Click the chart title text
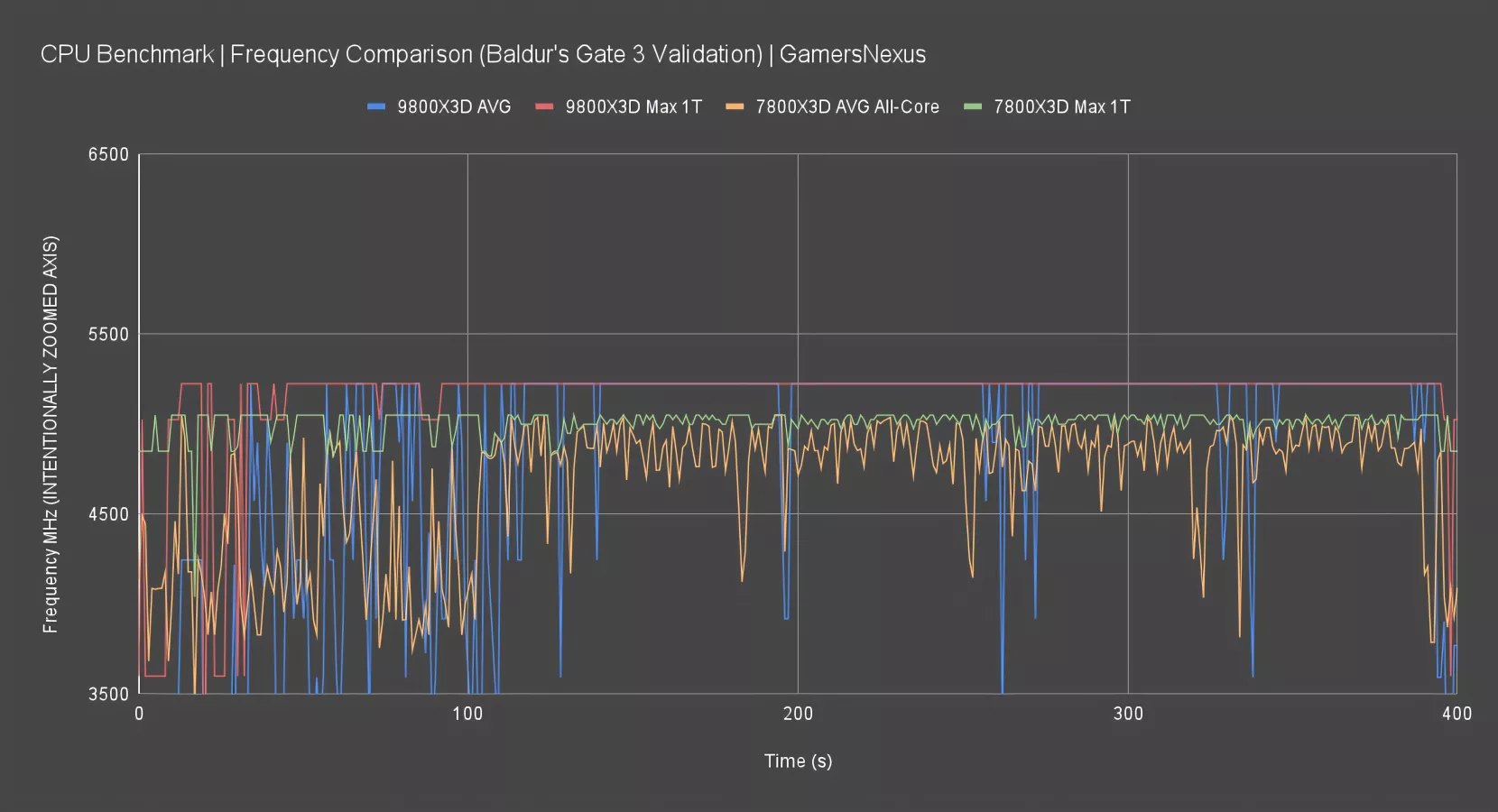This screenshot has height=812, width=1498. pos(483,54)
